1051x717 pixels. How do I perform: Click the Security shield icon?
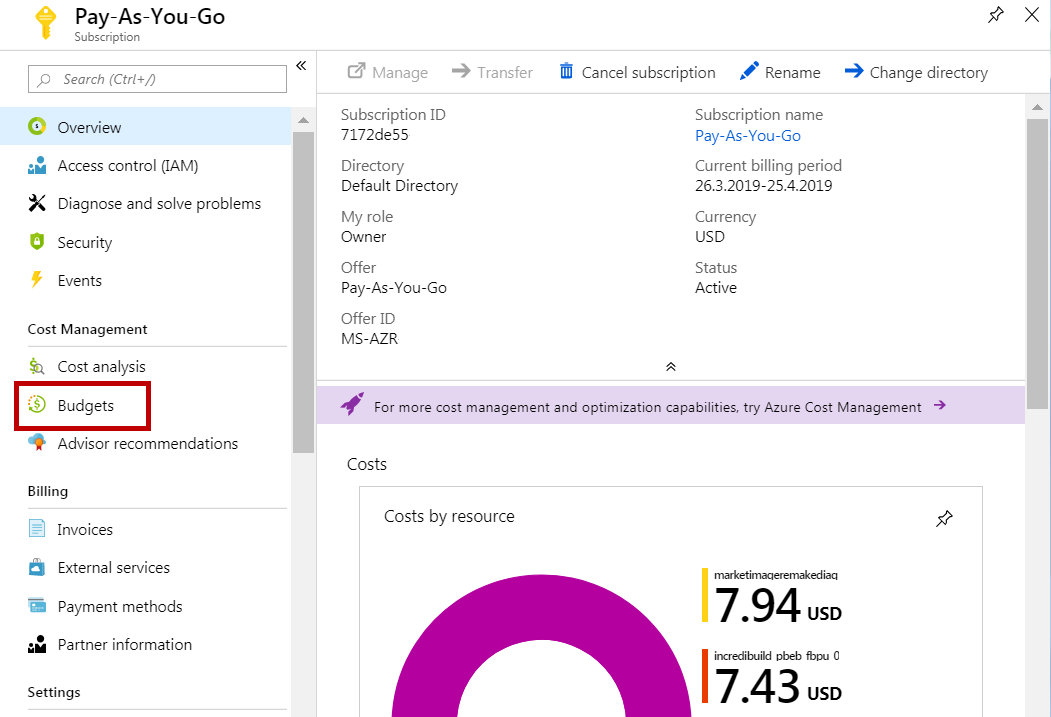point(37,242)
